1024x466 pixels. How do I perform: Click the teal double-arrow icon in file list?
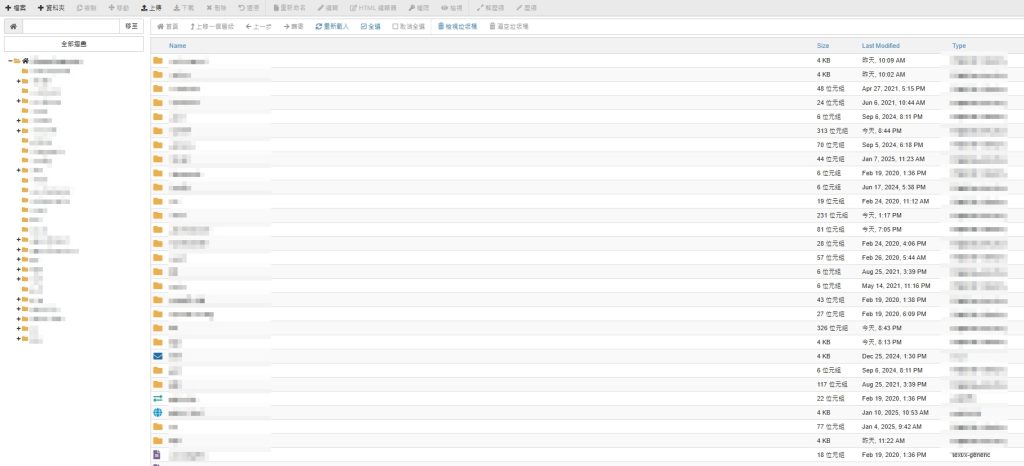point(157,398)
